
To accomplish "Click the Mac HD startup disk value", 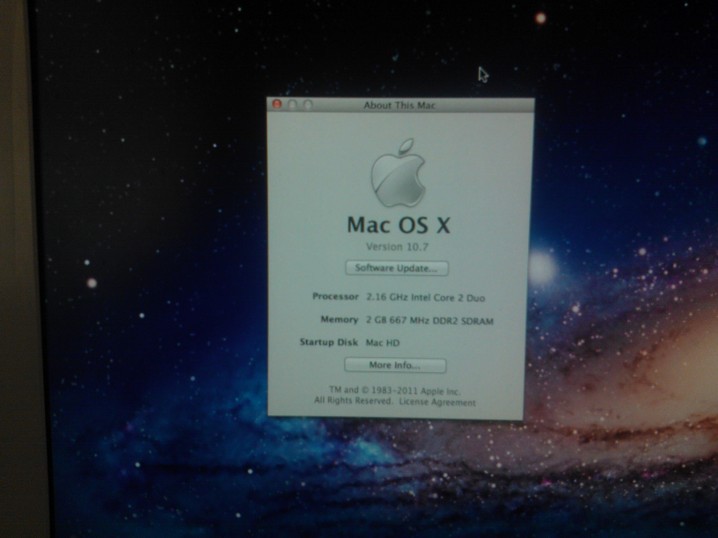I will 382,342.
